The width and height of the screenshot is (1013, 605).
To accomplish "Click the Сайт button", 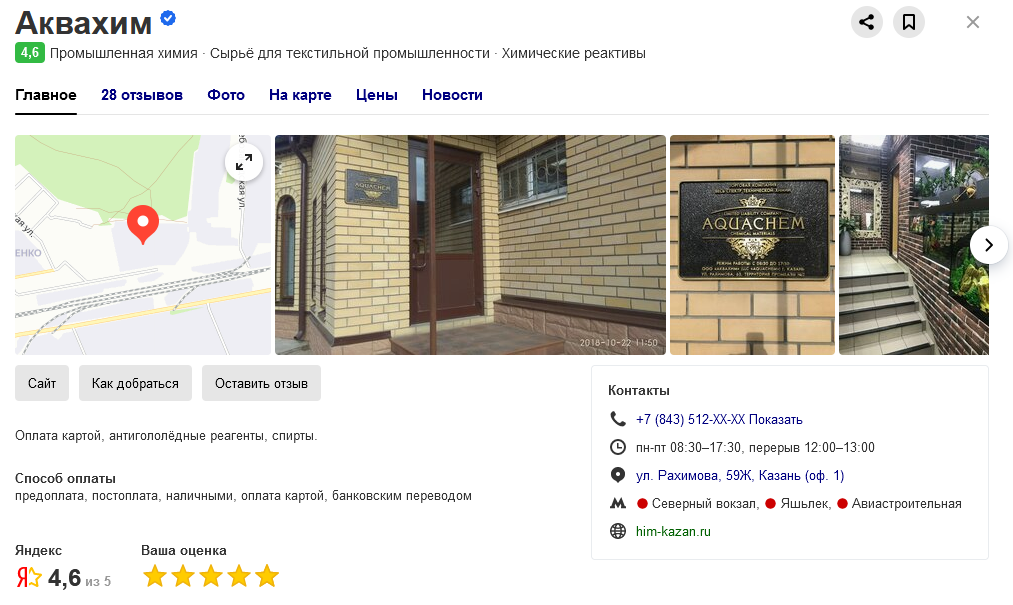I will [x=42, y=383].
